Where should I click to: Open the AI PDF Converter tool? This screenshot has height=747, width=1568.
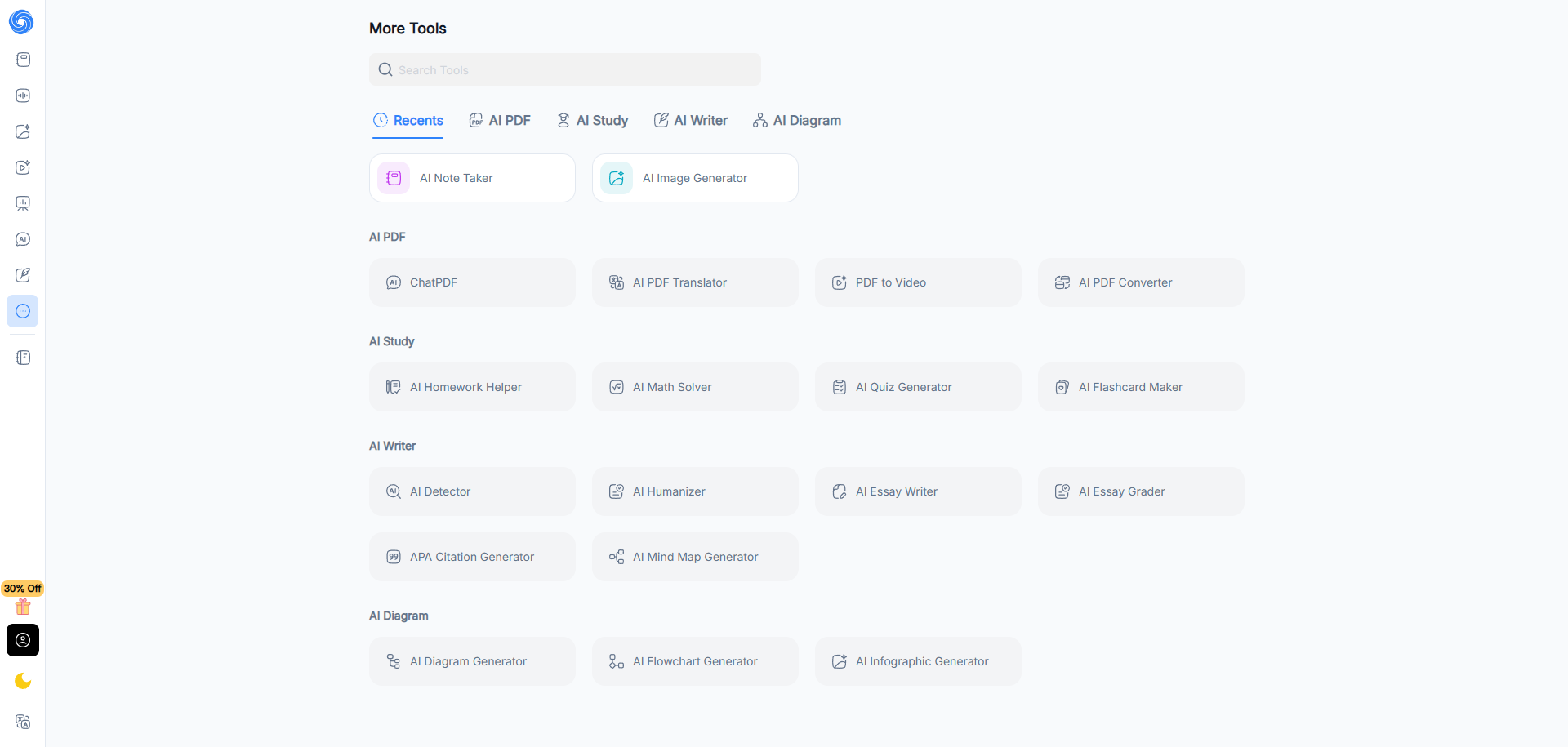point(1141,282)
